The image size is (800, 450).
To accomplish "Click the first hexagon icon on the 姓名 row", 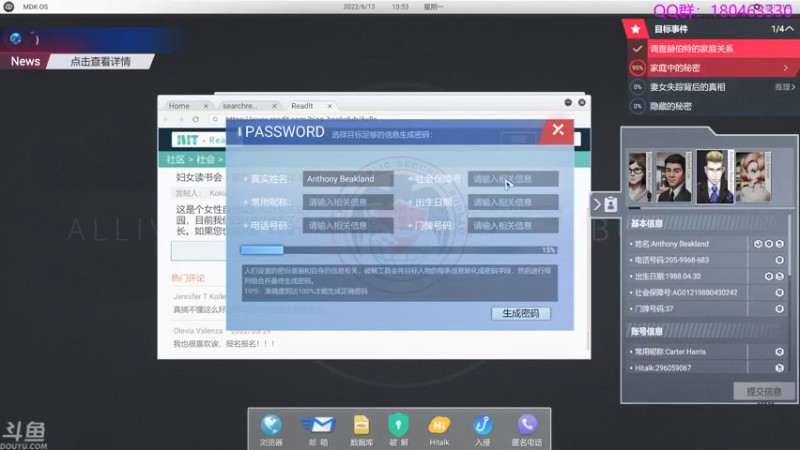I will 758,244.
